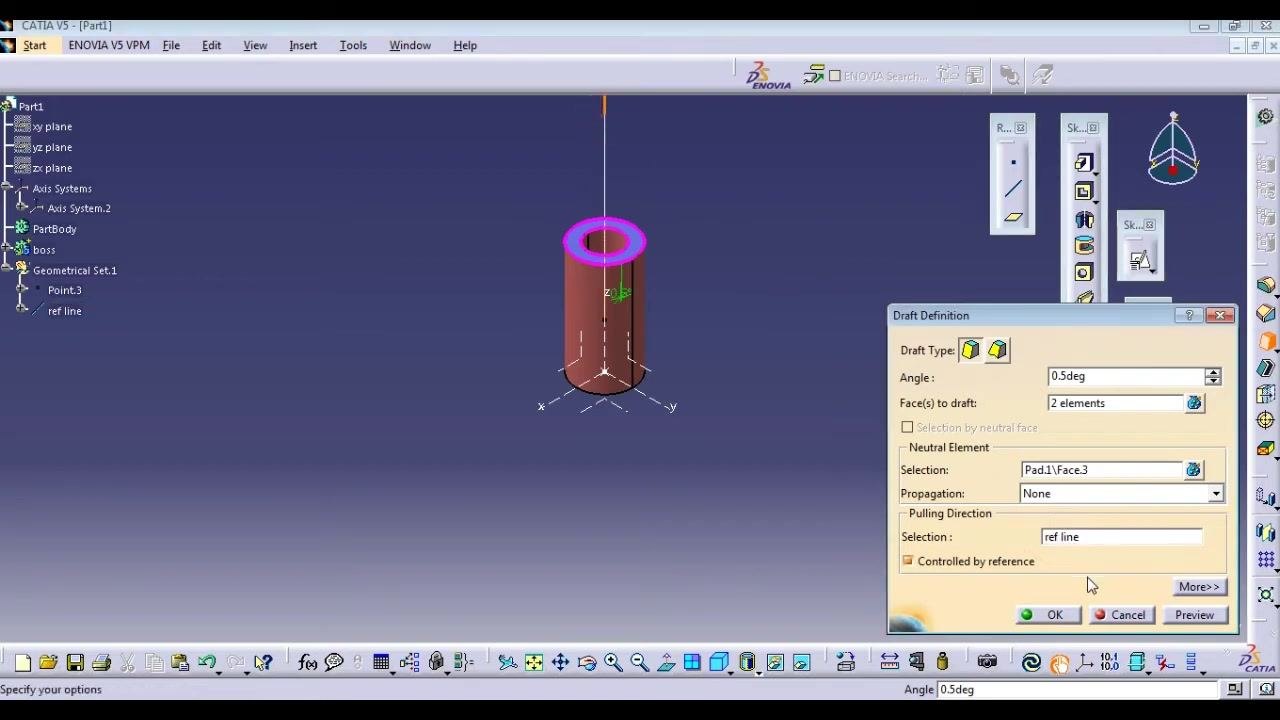
Task: Select the constant angle Draft Type icon
Action: (x=970, y=350)
